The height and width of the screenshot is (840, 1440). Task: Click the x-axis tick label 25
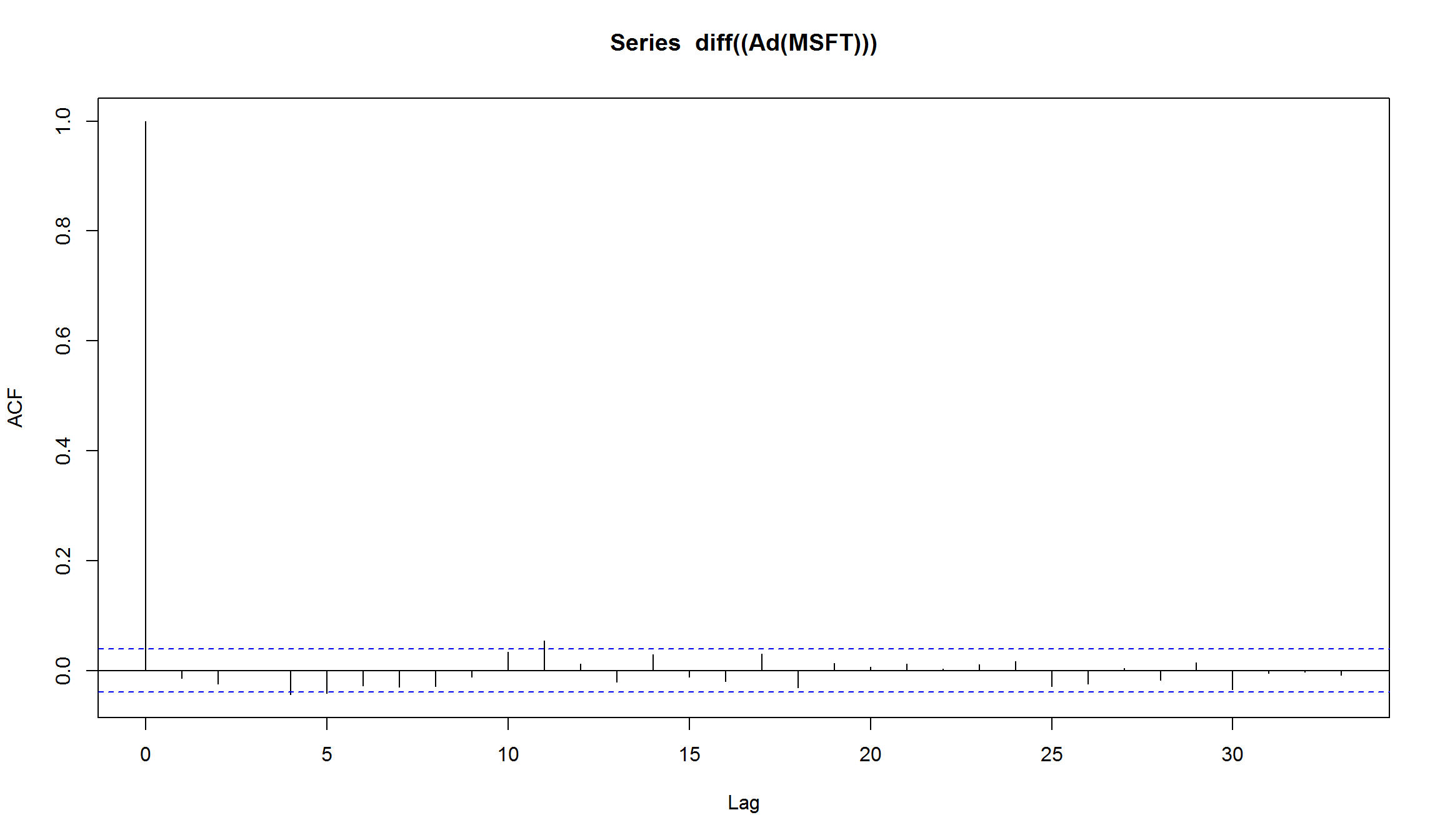pyautogui.click(x=1052, y=754)
